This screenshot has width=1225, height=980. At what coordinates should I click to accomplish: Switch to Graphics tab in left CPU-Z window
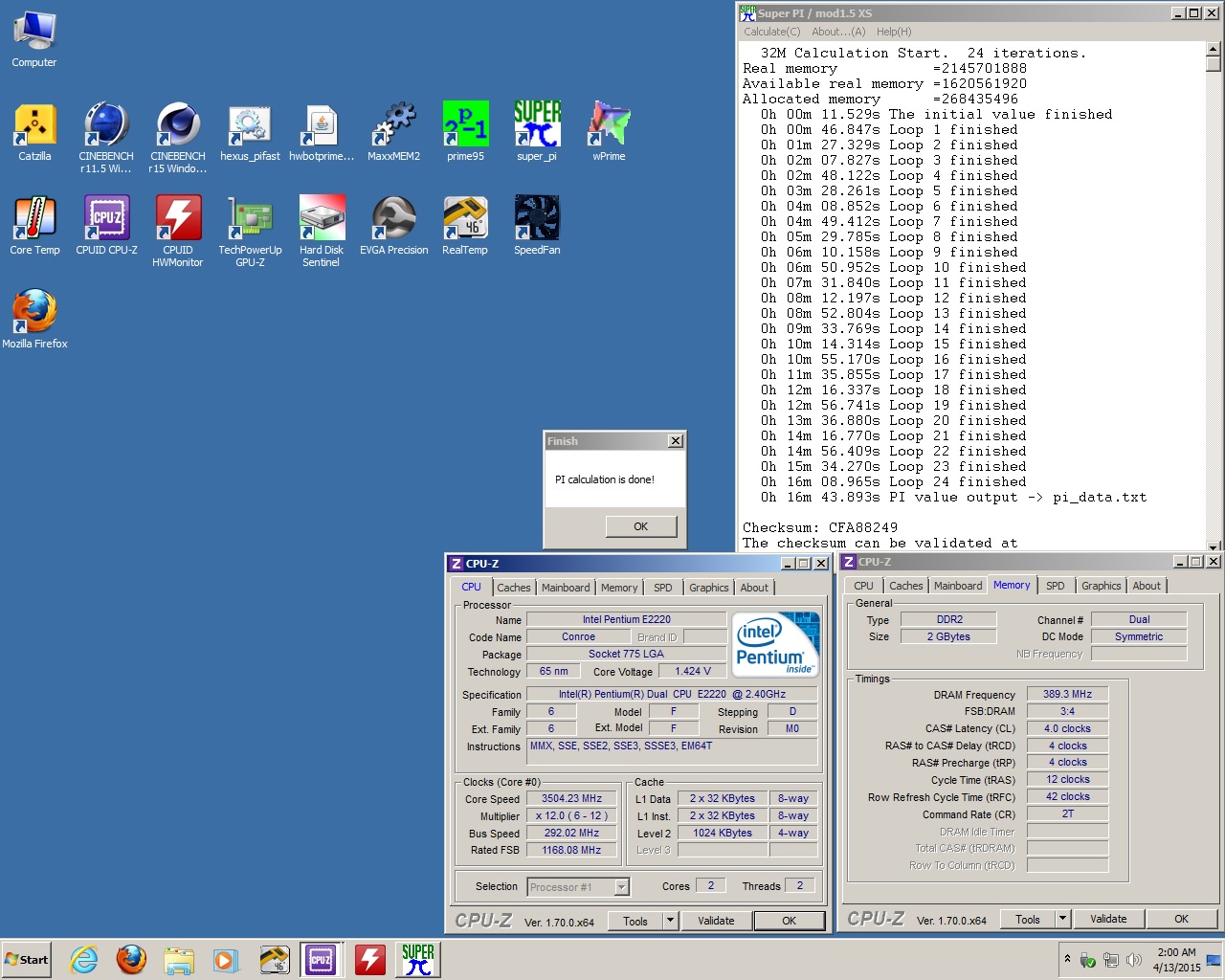[709, 588]
